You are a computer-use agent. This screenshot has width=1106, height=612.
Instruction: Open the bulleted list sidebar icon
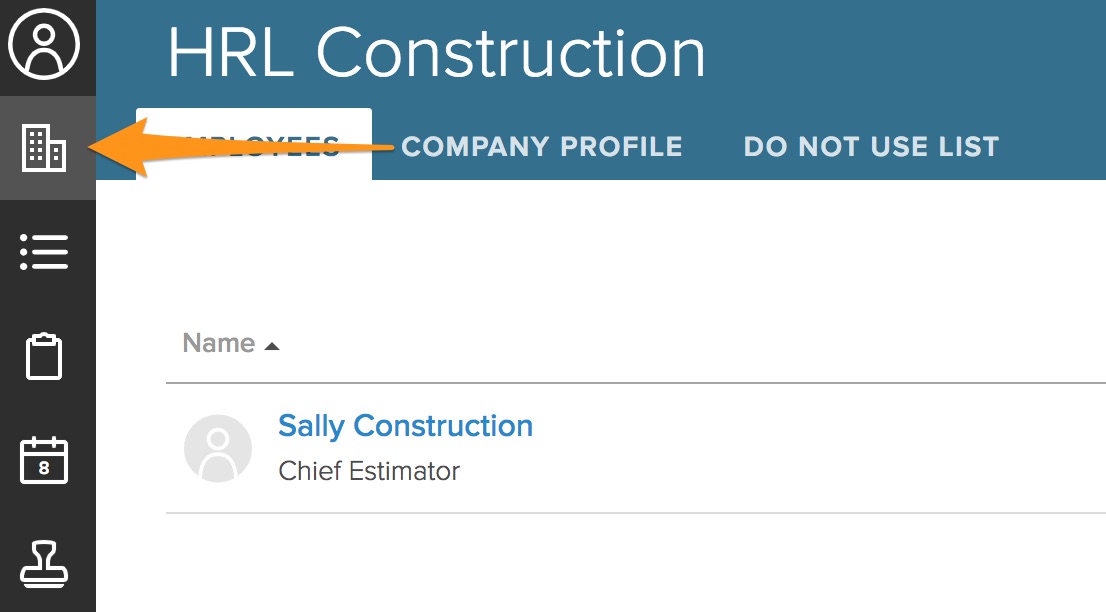click(45, 252)
